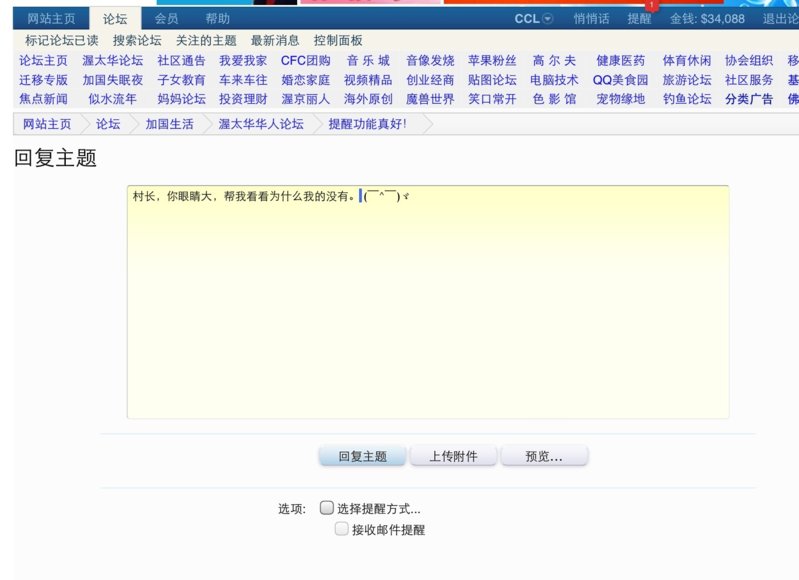The height and width of the screenshot is (580, 799).
Task: Open the 社区服务 link
Action: (749, 80)
